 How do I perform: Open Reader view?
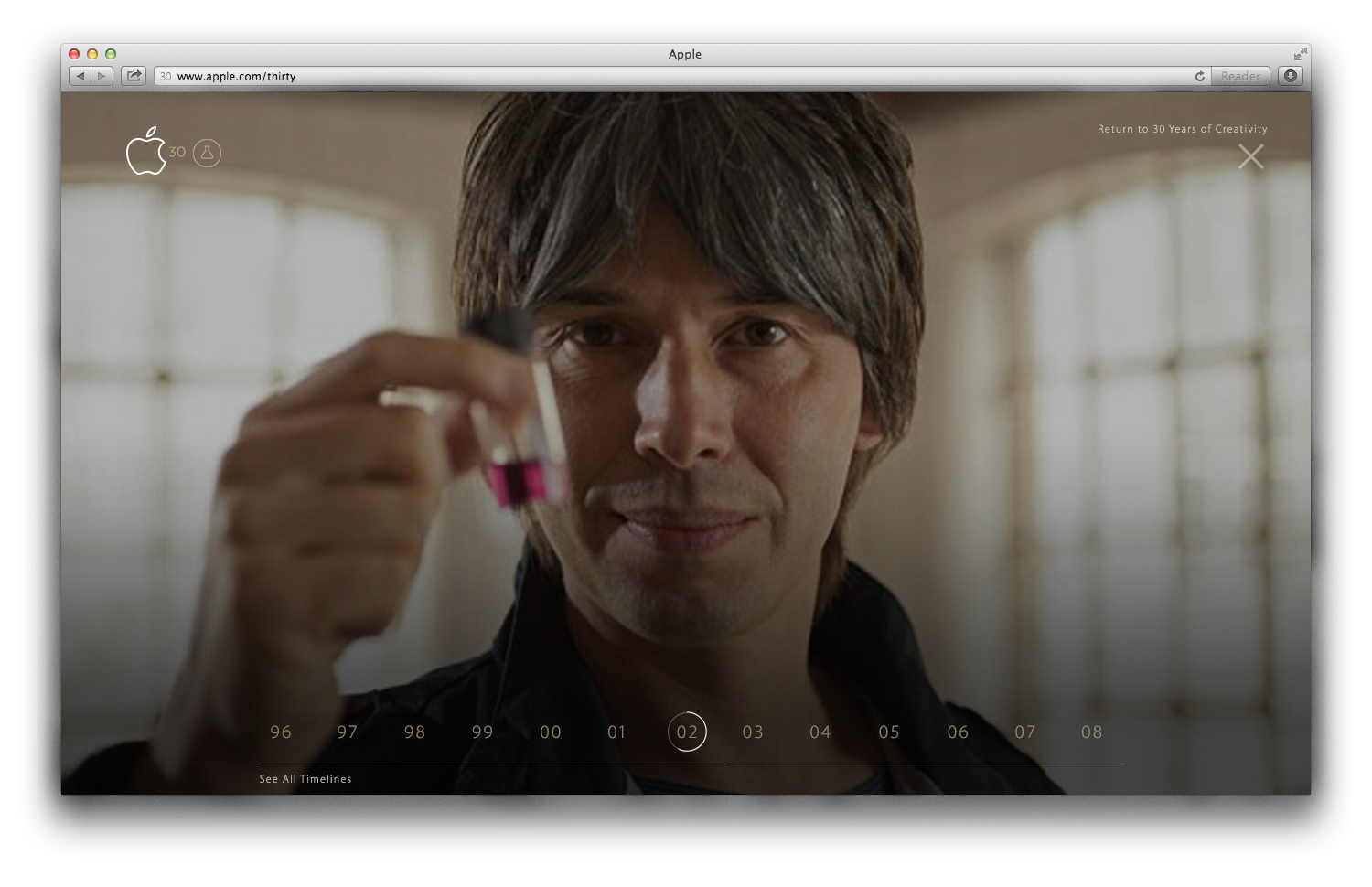tap(1240, 76)
